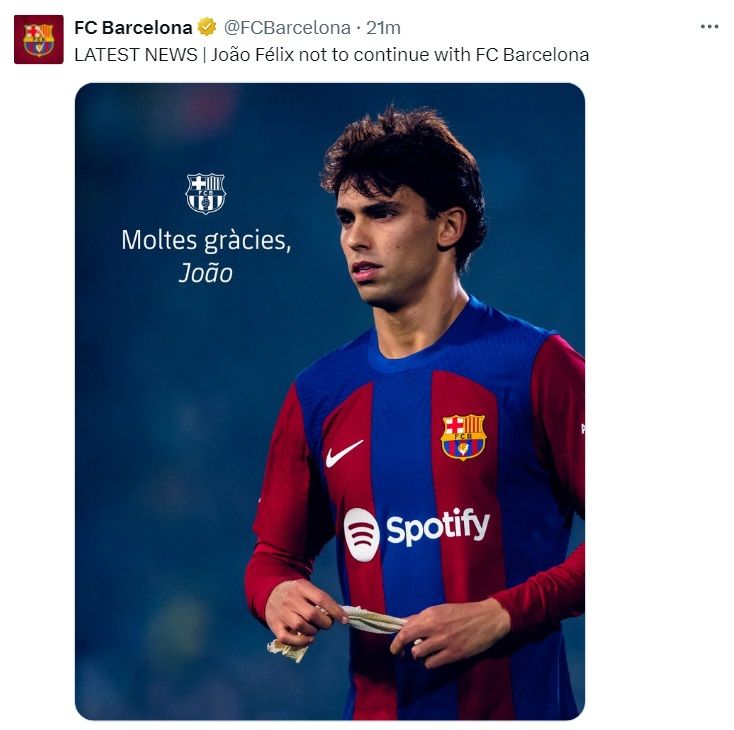Click the "Moltes gràcies," caption text
734x730 pixels.
206,240
